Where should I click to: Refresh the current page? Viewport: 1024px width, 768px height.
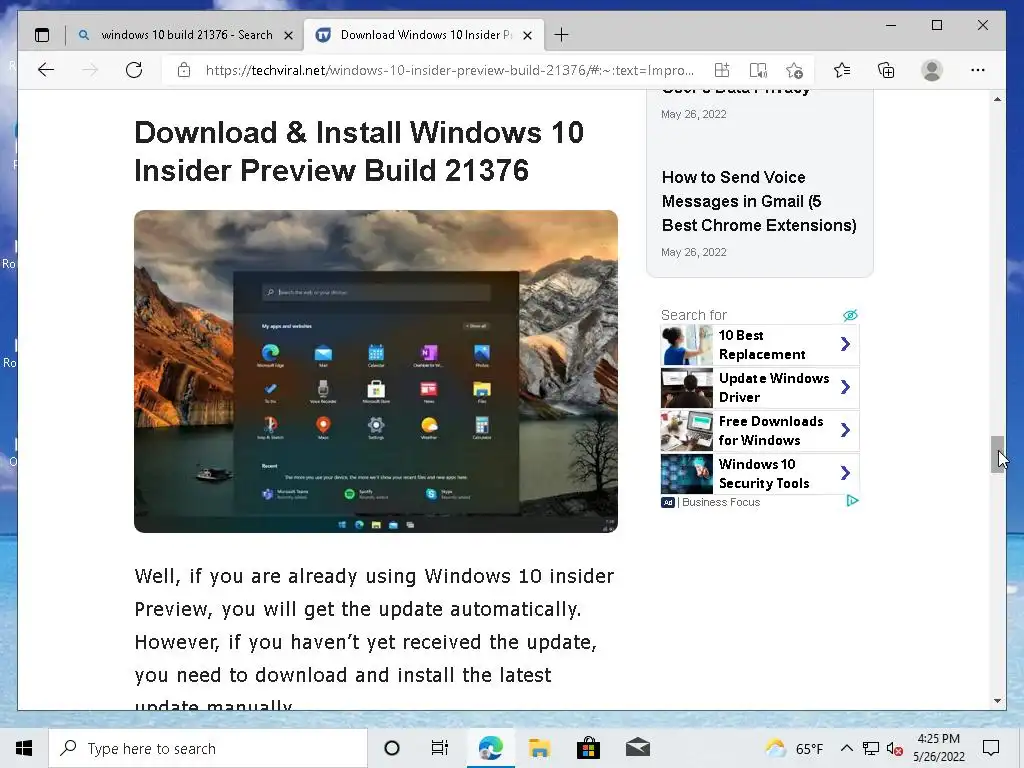click(134, 70)
